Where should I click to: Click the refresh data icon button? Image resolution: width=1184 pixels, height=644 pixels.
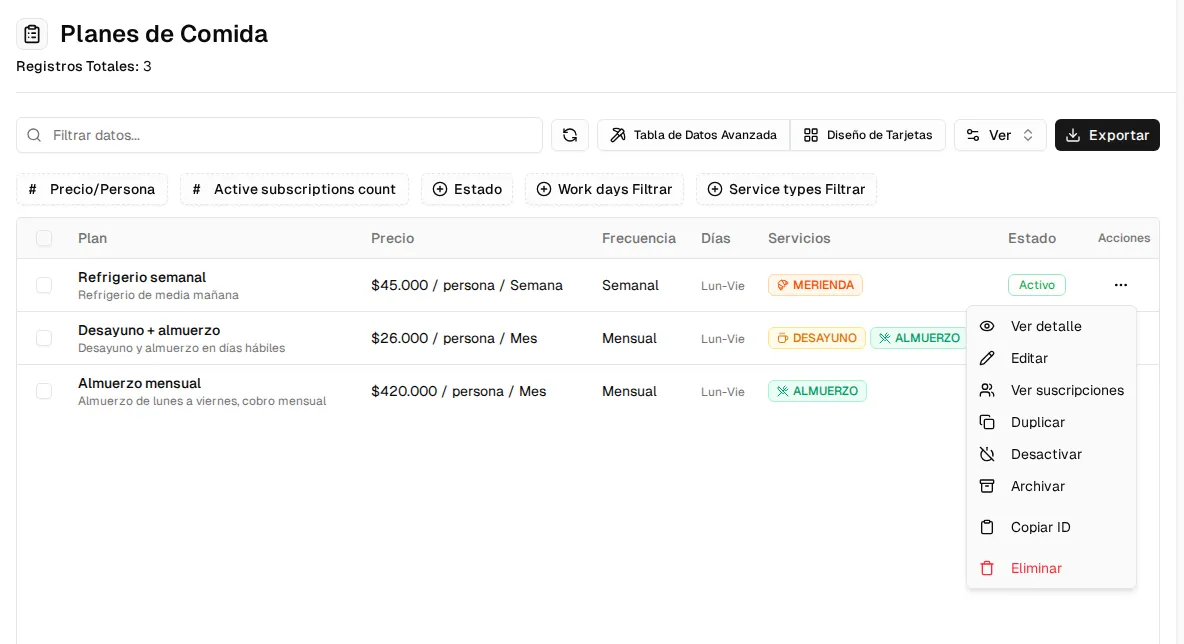(570, 135)
